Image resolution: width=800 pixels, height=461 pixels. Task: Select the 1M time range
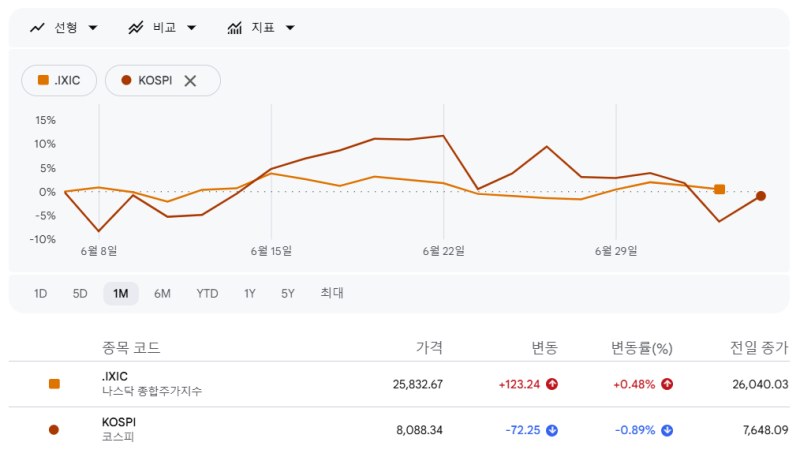click(x=121, y=294)
